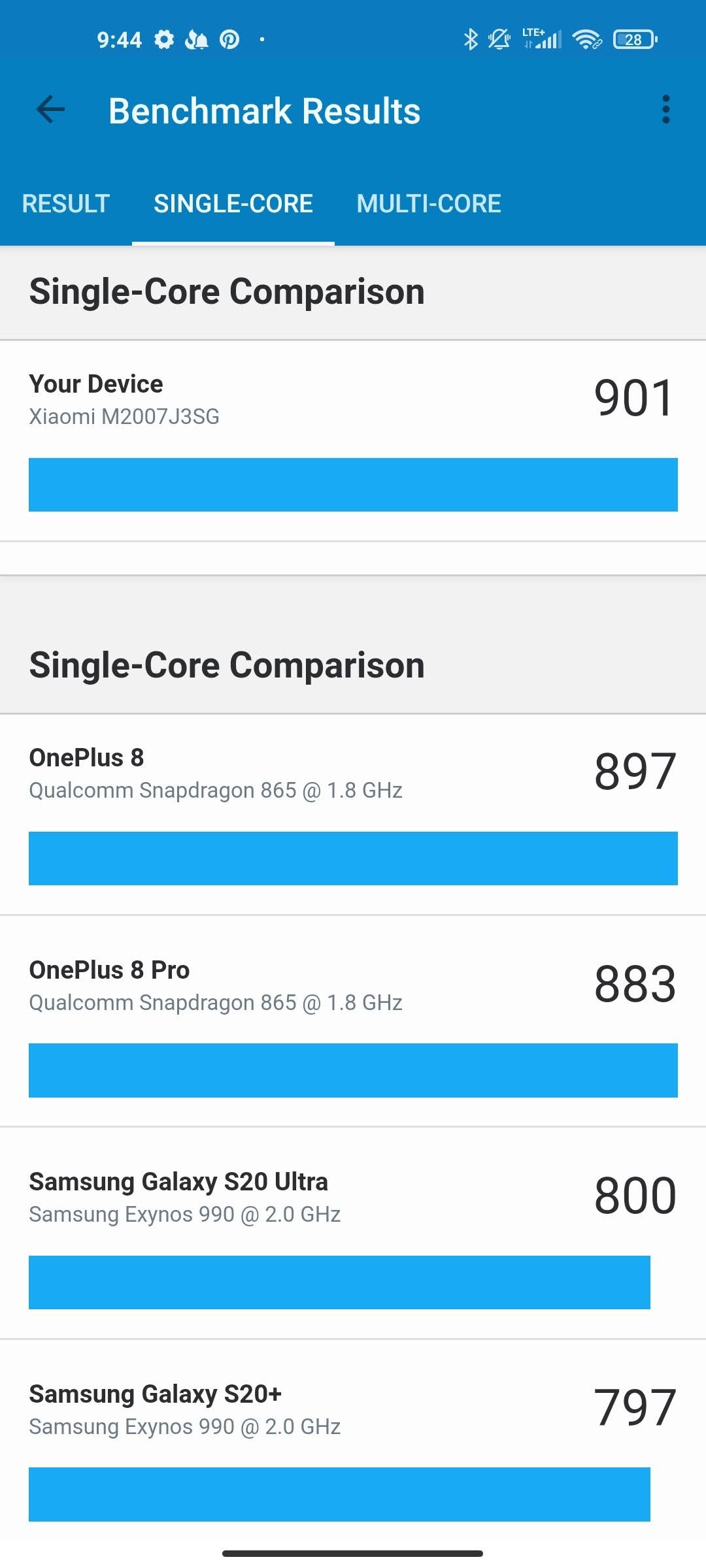Tap the LTE+ signal strength icon
706x1568 pixels.
pos(541,39)
